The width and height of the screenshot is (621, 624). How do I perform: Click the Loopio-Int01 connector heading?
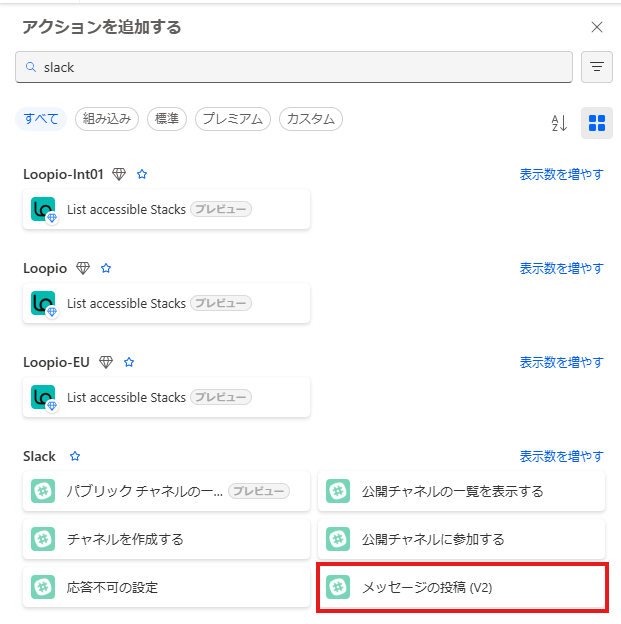[63, 174]
